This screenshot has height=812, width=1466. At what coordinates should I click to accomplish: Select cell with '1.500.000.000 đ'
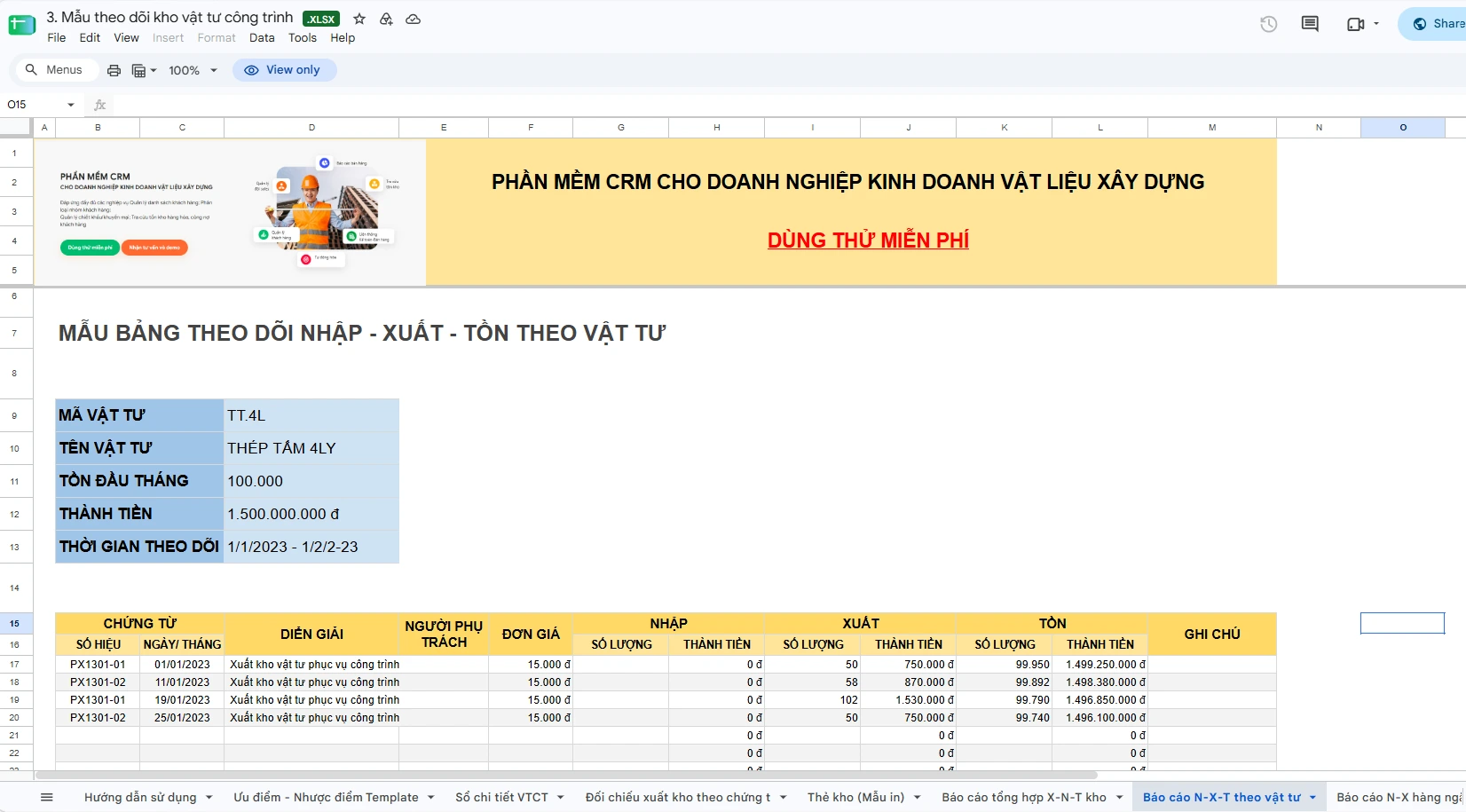tap(311, 514)
